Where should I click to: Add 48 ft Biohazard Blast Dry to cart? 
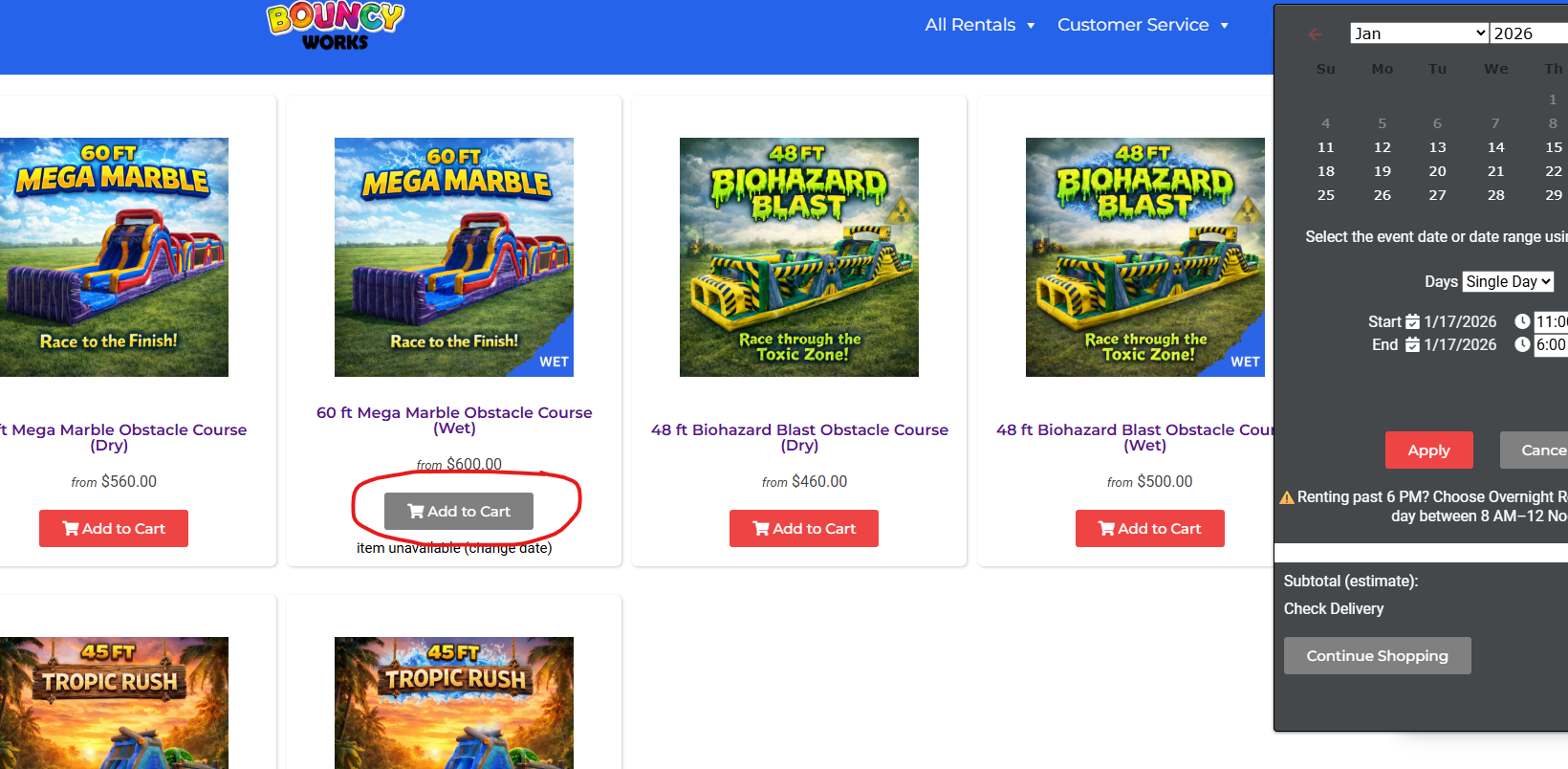coord(804,529)
